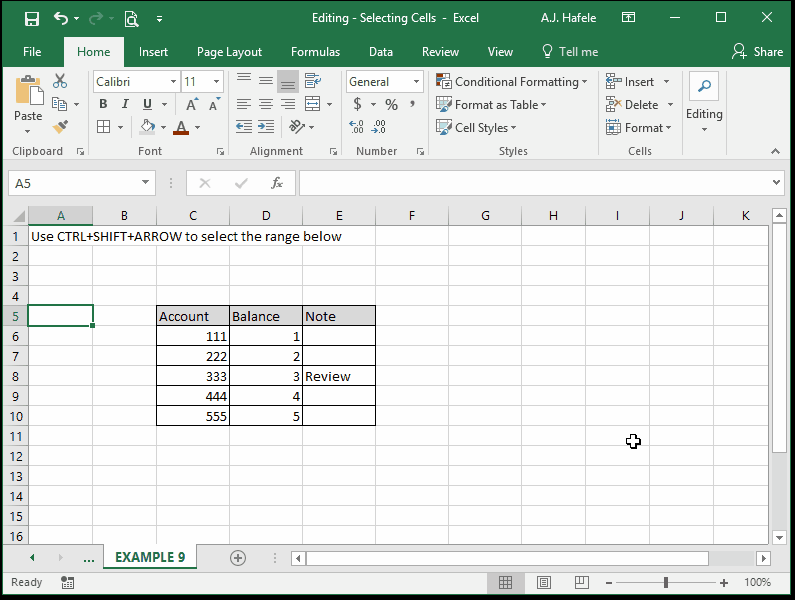Decrease the indent
Image resolution: width=795 pixels, height=600 pixels.
(x=244, y=127)
